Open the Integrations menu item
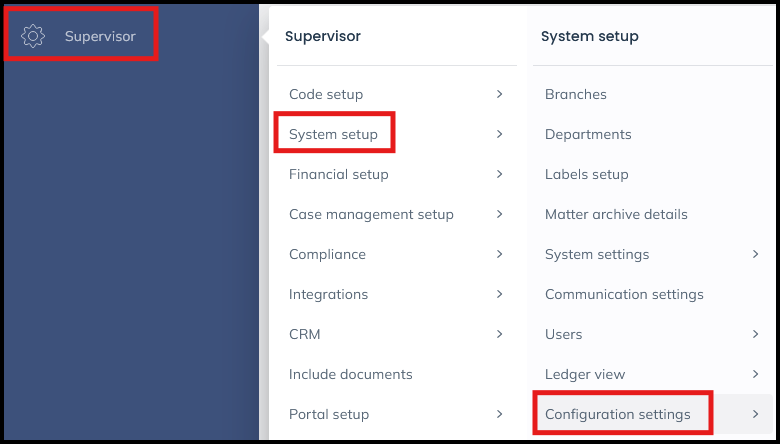This screenshot has width=780, height=444. [328, 294]
